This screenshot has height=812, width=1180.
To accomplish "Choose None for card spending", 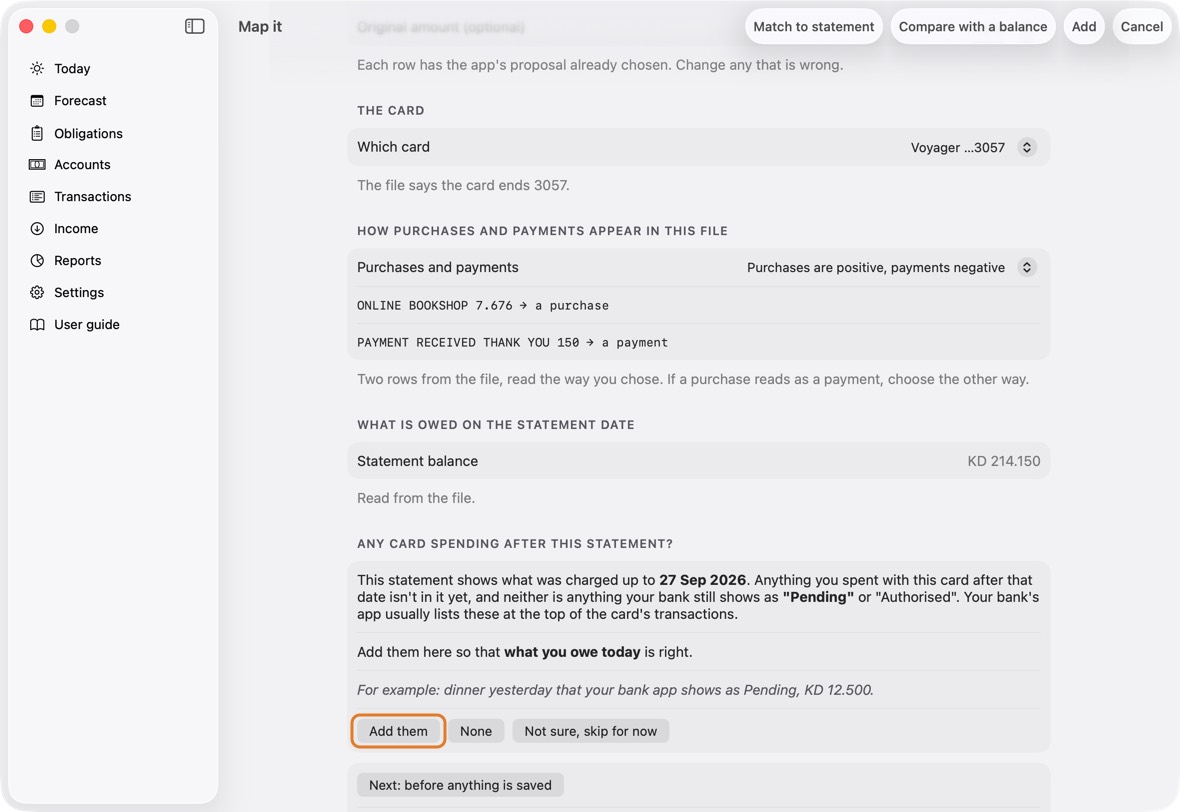I will click(x=476, y=731).
